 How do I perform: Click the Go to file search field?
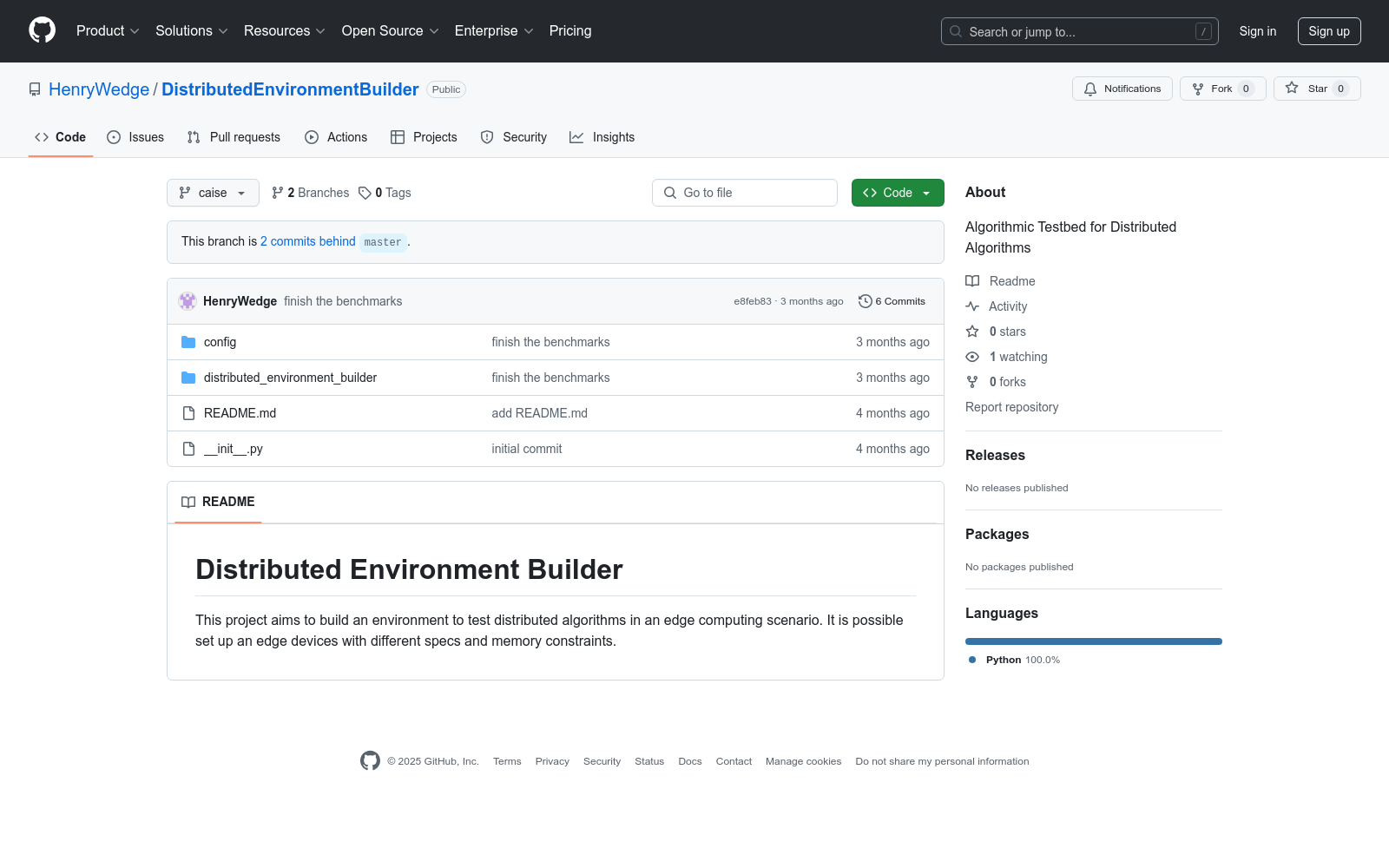745,193
